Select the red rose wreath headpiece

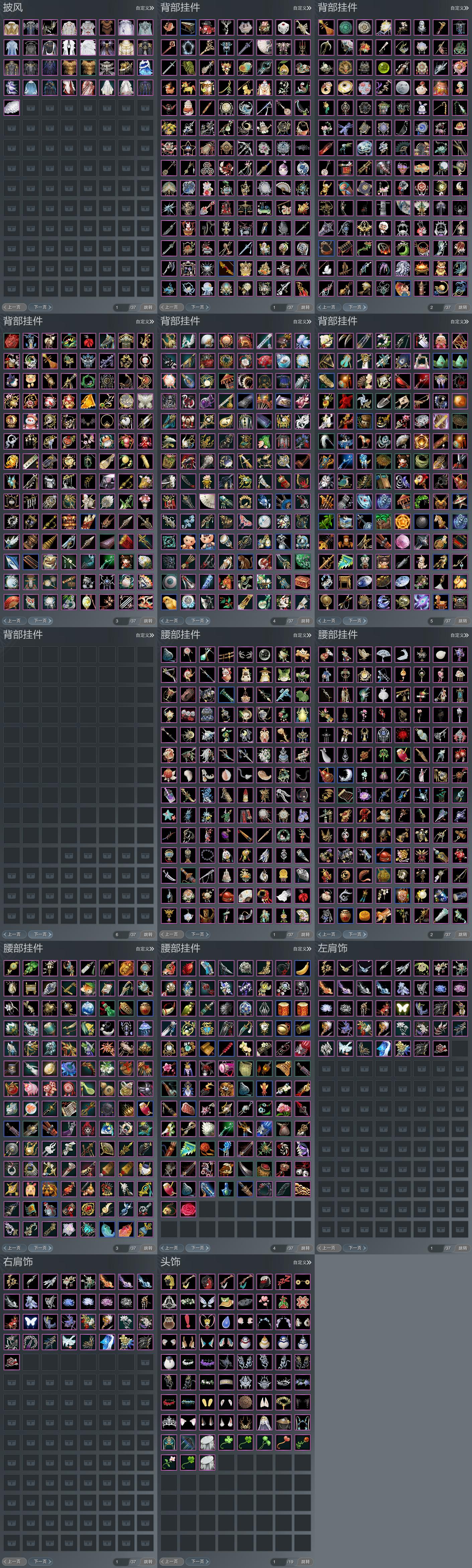(x=169, y=1402)
